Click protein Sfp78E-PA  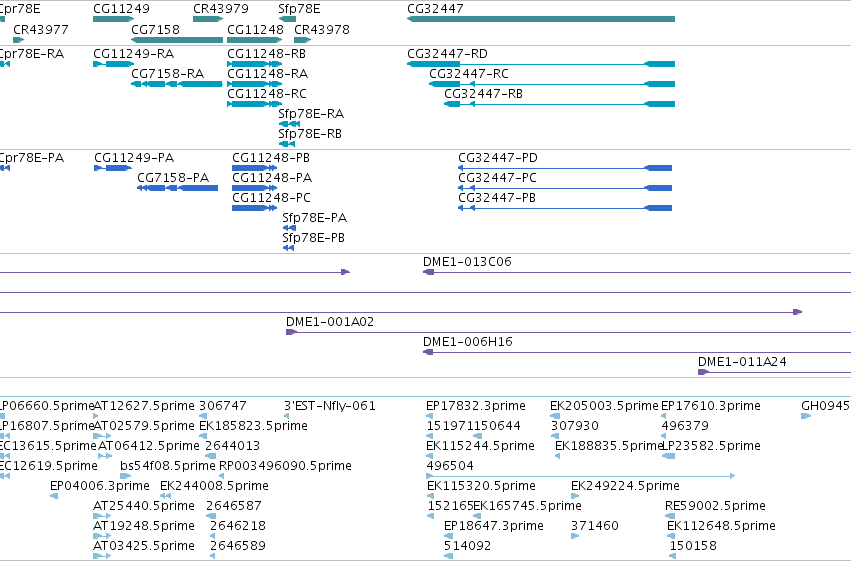(289, 228)
